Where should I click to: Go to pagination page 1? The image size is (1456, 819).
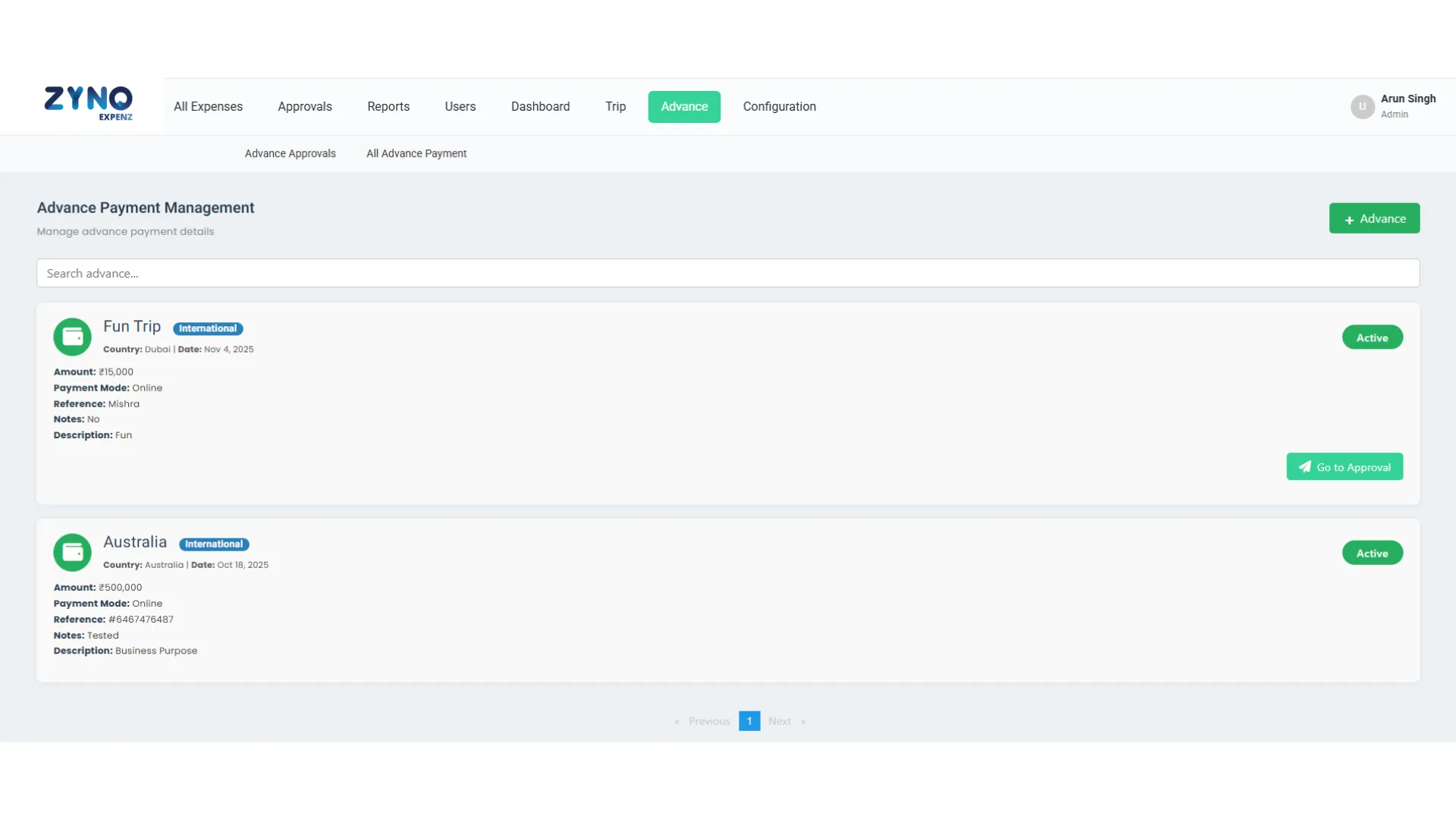pyautogui.click(x=748, y=721)
